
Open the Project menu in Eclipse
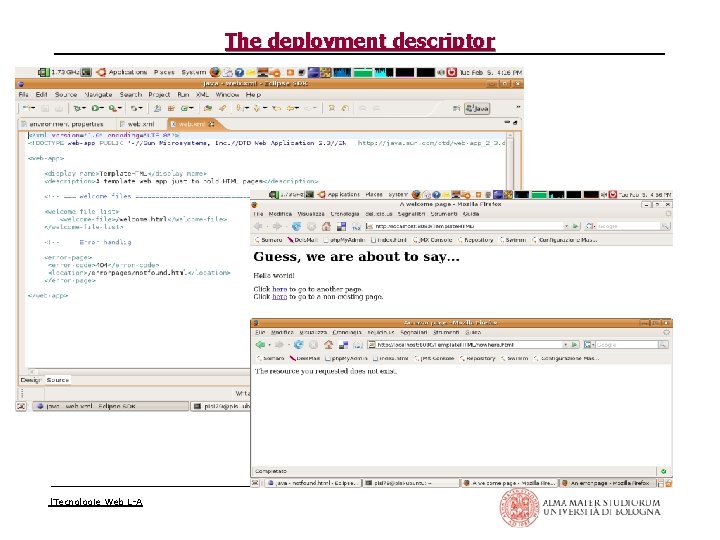(x=159, y=95)
